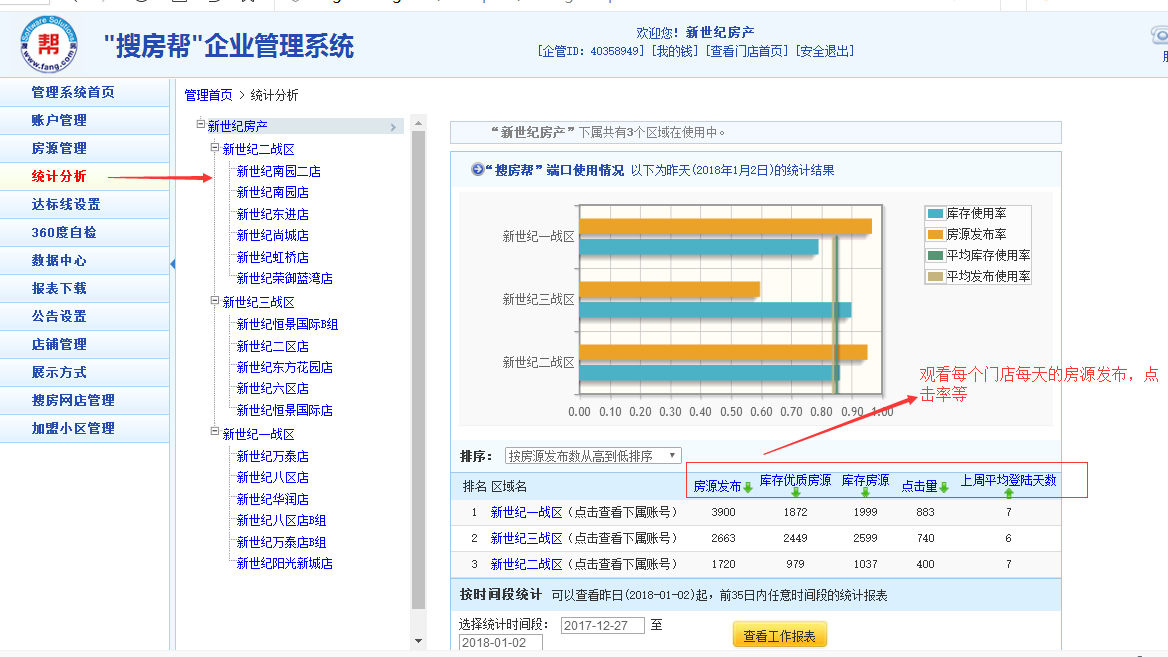Select 新世纪东方花园店 in the tree

(x=285, y=367)
